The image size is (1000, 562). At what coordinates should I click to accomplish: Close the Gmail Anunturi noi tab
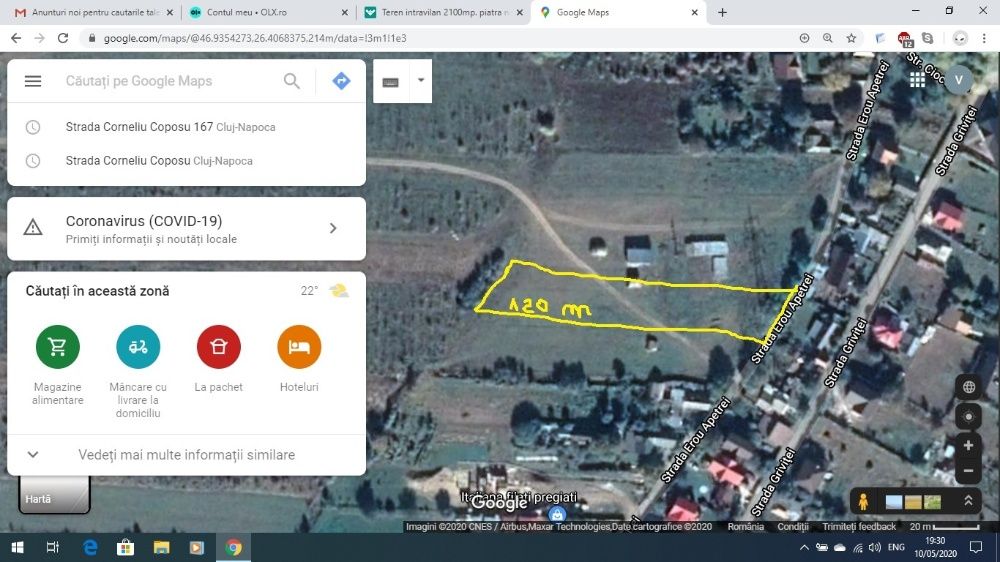point(170,12)
